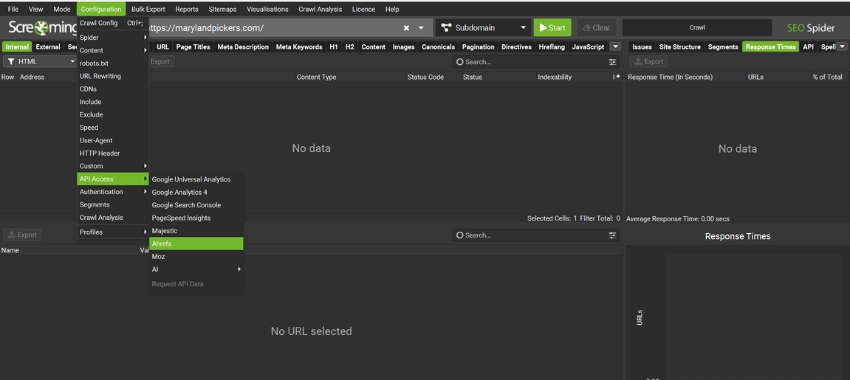The height and width of the screenshot is (380, 850).
Task: Open the Reports menu
Action: [187, 9]
